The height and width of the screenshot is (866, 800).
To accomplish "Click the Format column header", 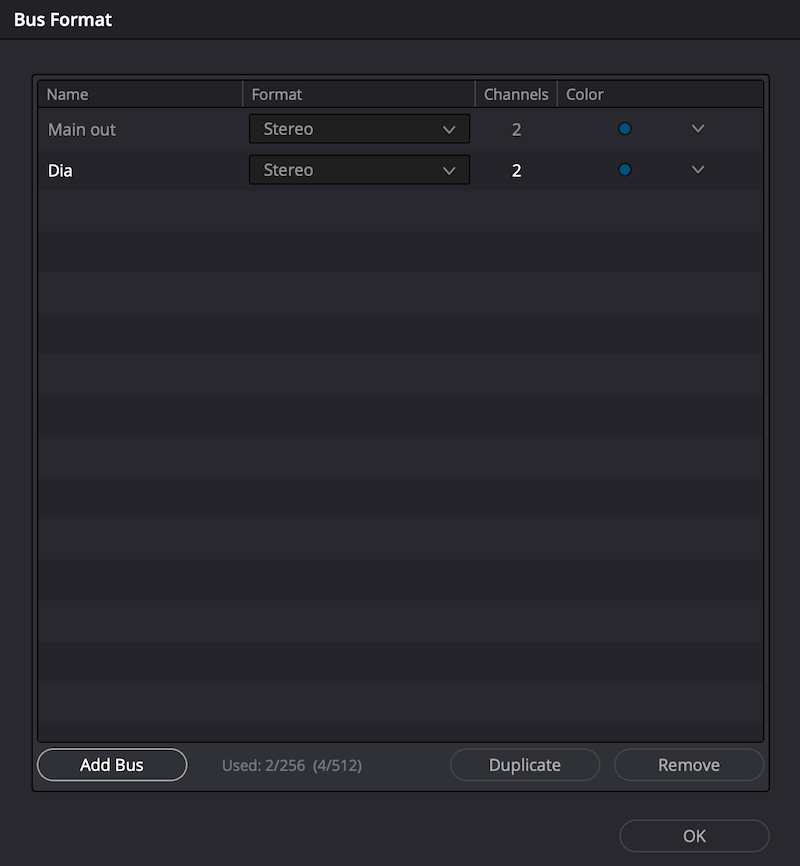I will [277, 94].
